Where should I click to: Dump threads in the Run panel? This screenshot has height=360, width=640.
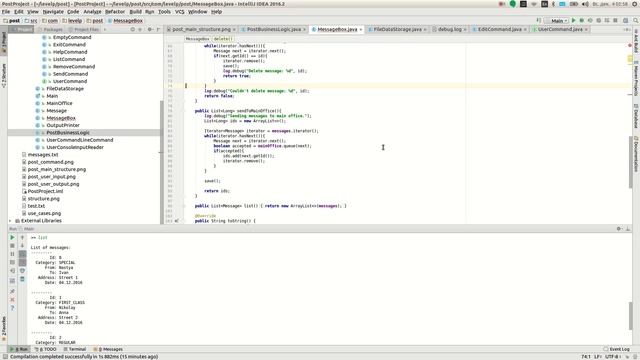coord(12,262)
